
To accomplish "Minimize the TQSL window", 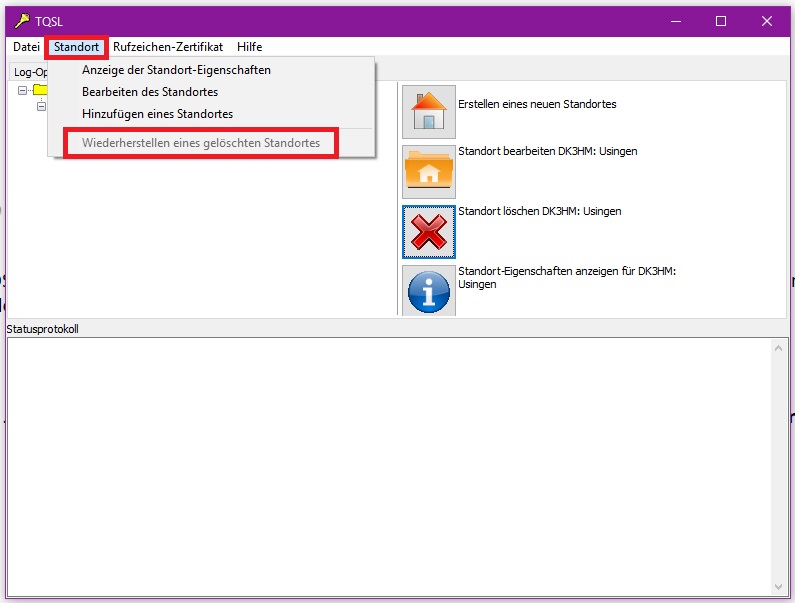I will 675,21.
